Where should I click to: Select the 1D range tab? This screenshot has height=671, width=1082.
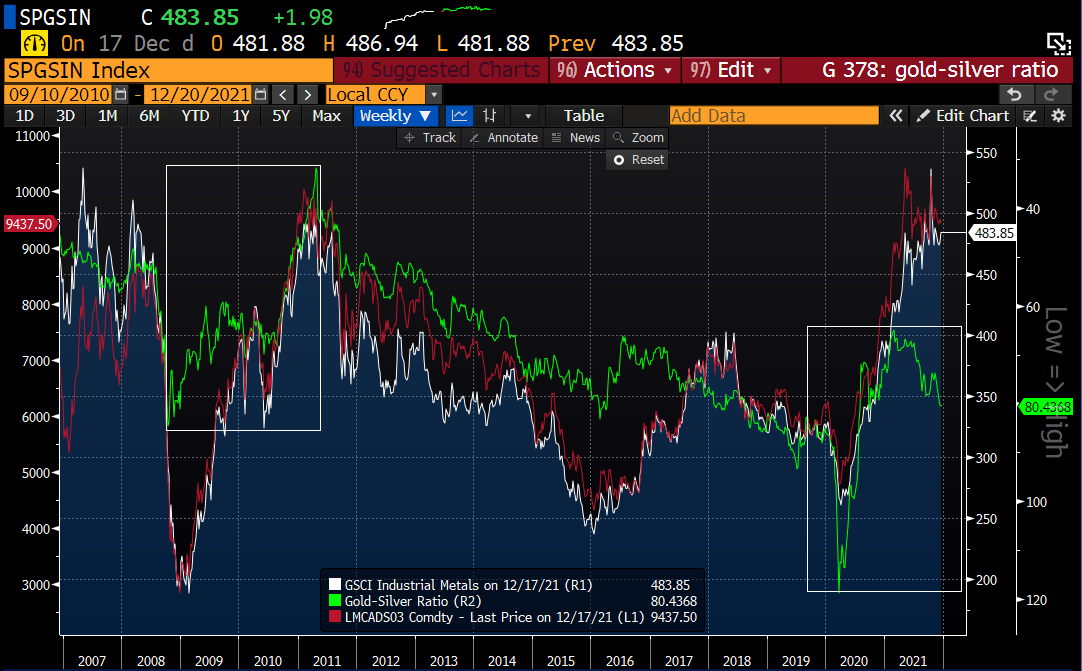tap(25, 116)
